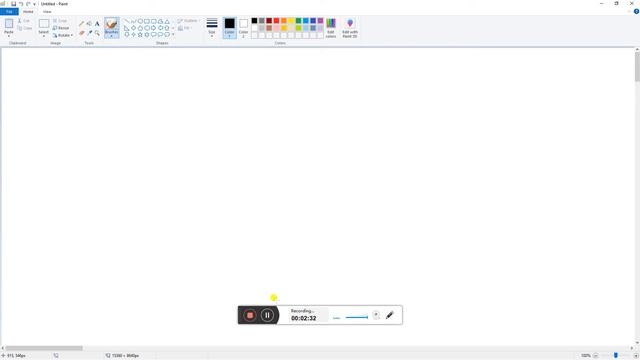The image size is (640, 360).
Task: Choose the Five-point star shape
Action: [140, 35]
